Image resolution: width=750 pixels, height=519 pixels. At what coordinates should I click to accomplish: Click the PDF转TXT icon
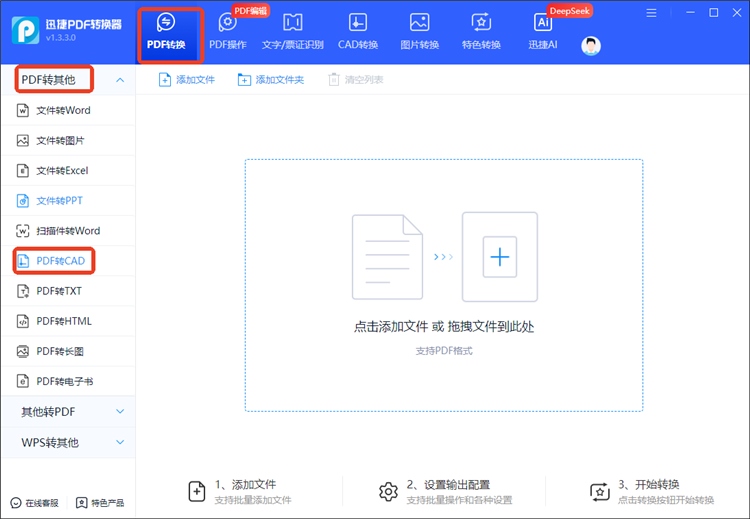coord(22,291)
